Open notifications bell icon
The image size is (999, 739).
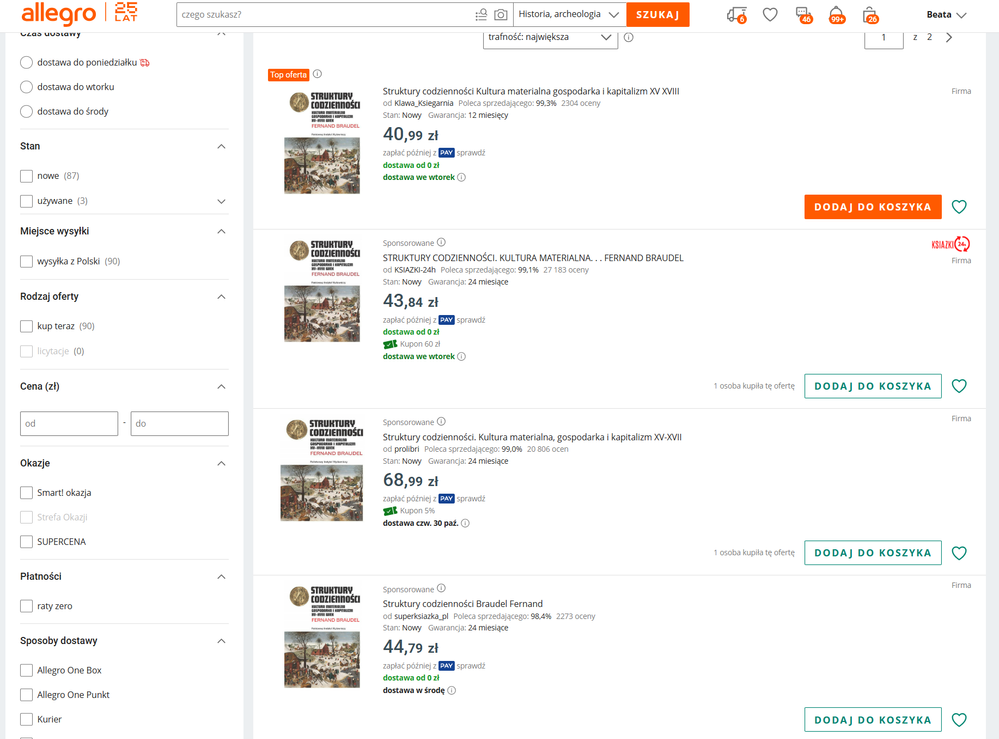click(x=837, y=15)
